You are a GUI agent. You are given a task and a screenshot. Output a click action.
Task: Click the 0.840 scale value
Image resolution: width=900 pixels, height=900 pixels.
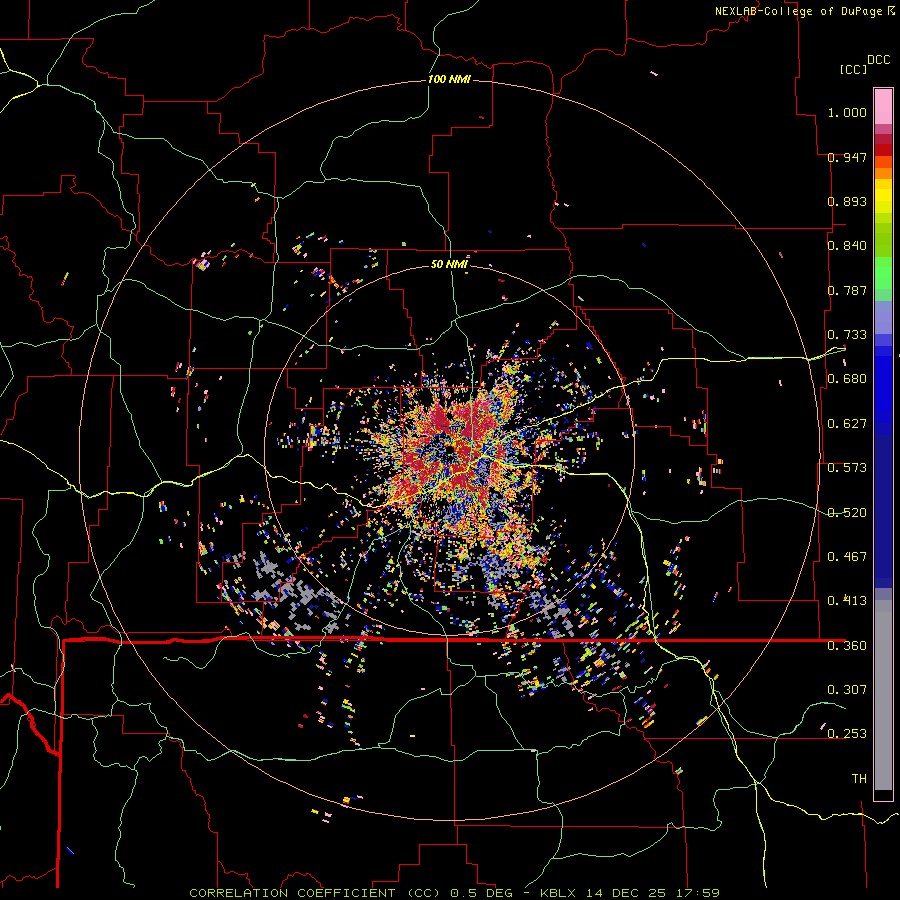847,246
